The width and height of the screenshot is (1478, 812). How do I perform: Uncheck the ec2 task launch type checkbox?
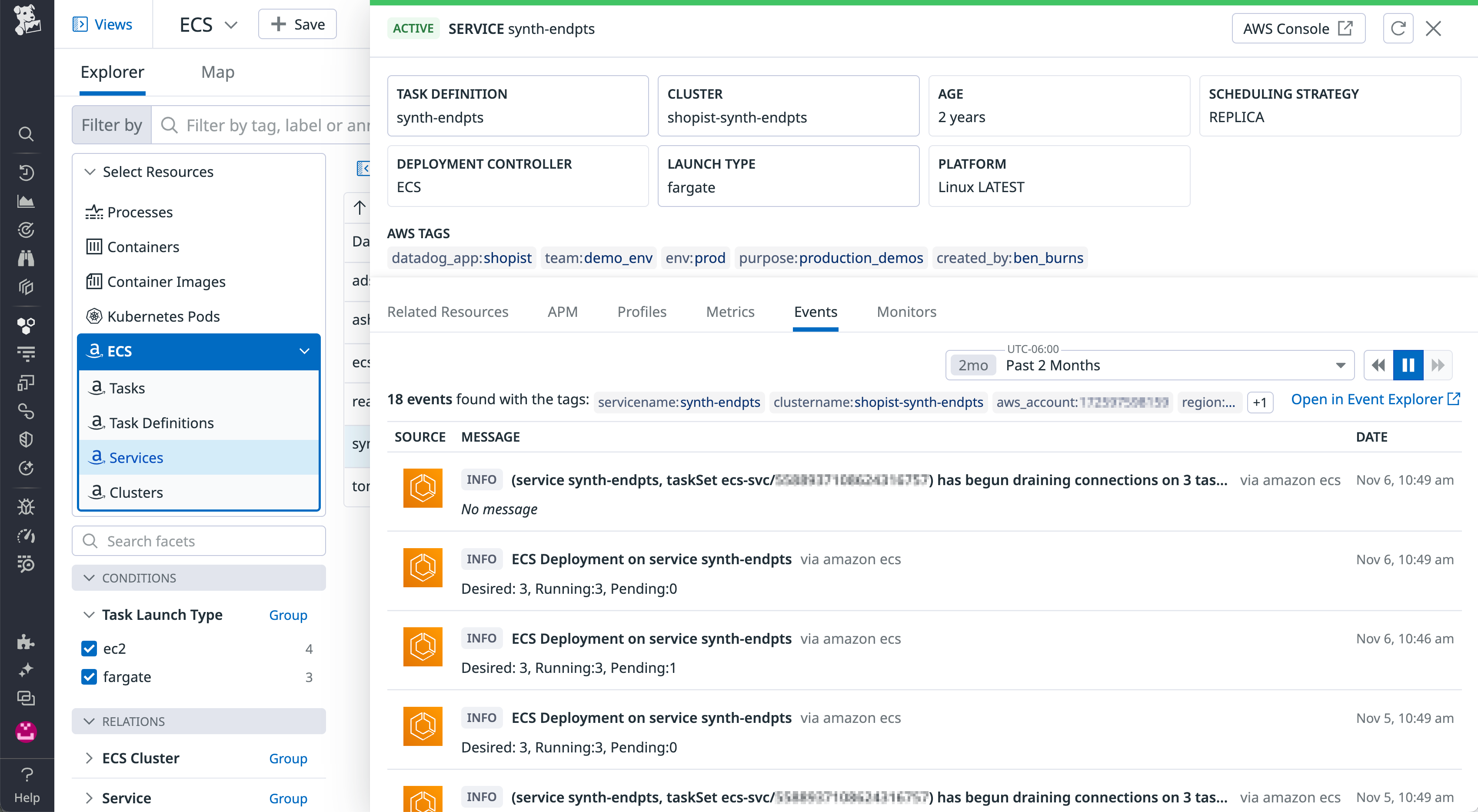point(89,649)
